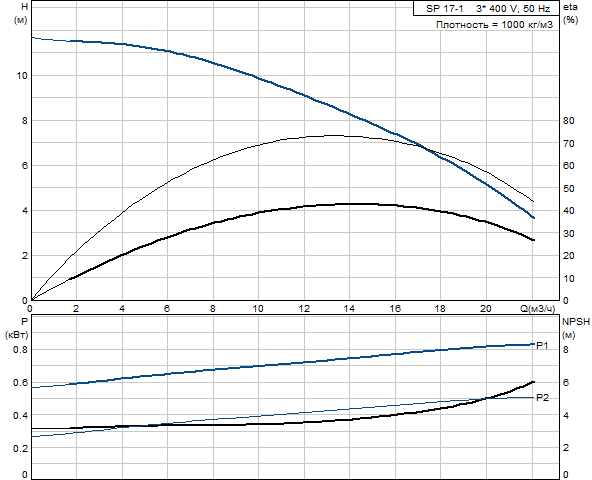This screenshot has height=480, width=592.
Task: Click the Плотность = 1000 кг/м3 text
Action: 494,25
